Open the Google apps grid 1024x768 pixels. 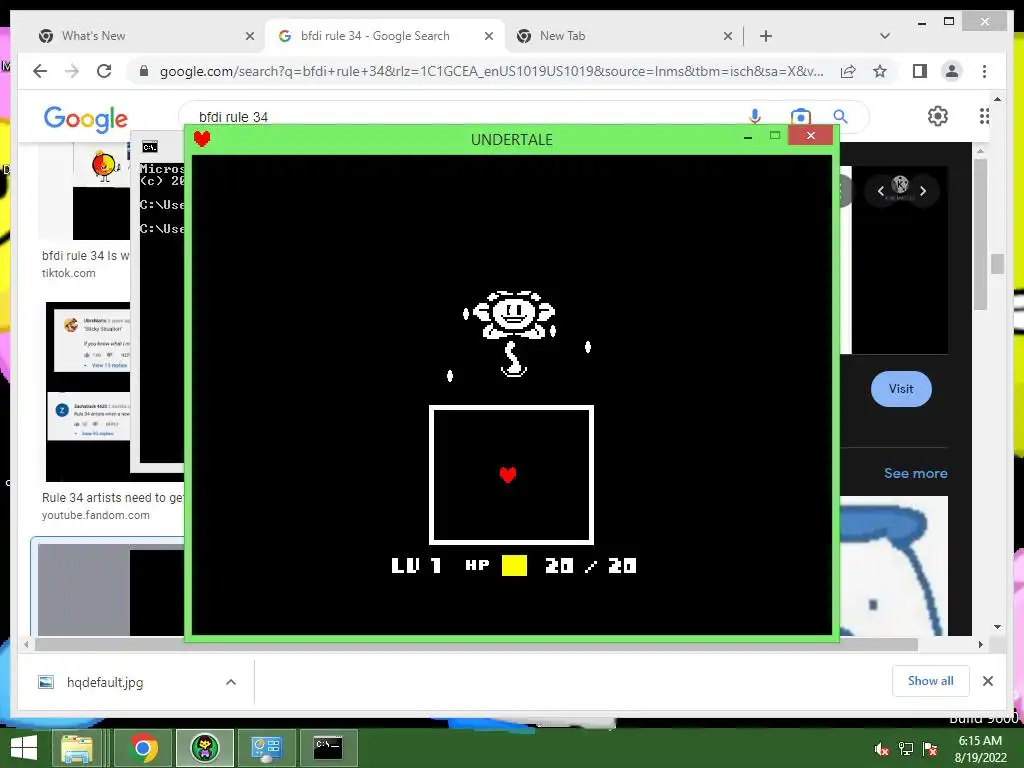pos(984,116)
